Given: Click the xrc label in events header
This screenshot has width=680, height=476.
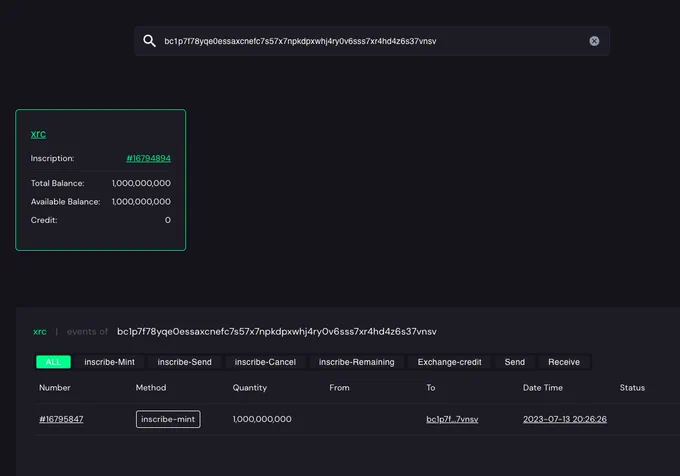Looking at the screenshot, I should 39,332.
